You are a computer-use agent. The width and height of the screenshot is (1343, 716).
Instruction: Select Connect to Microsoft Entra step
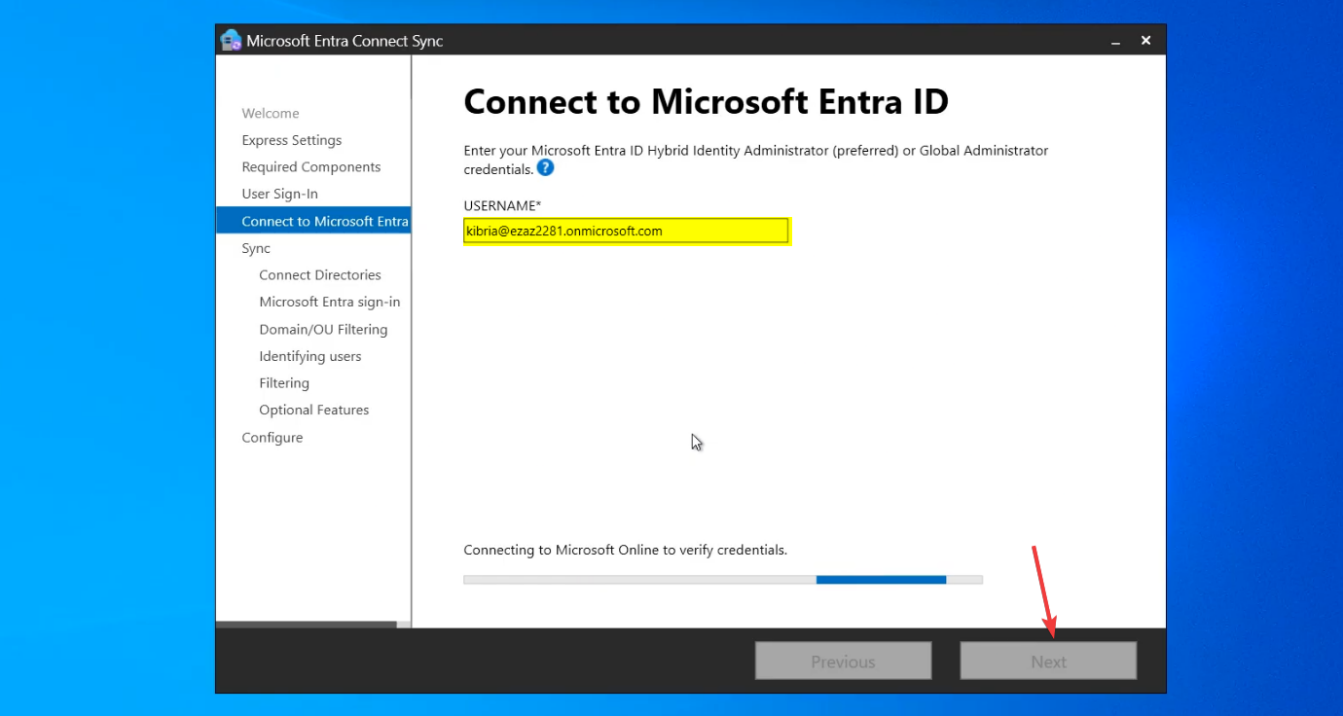click(x=313, y=221)
